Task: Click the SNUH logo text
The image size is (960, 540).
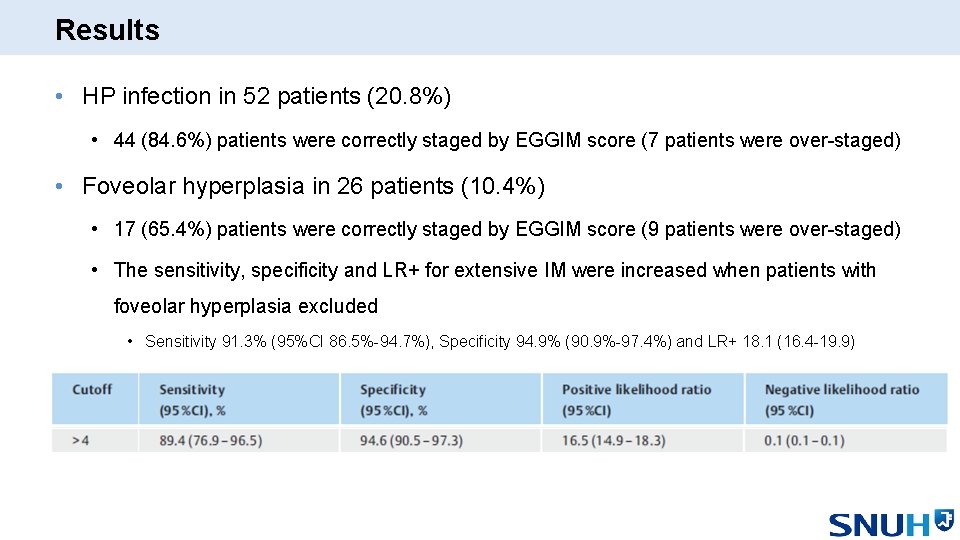Action: point(880,525)
